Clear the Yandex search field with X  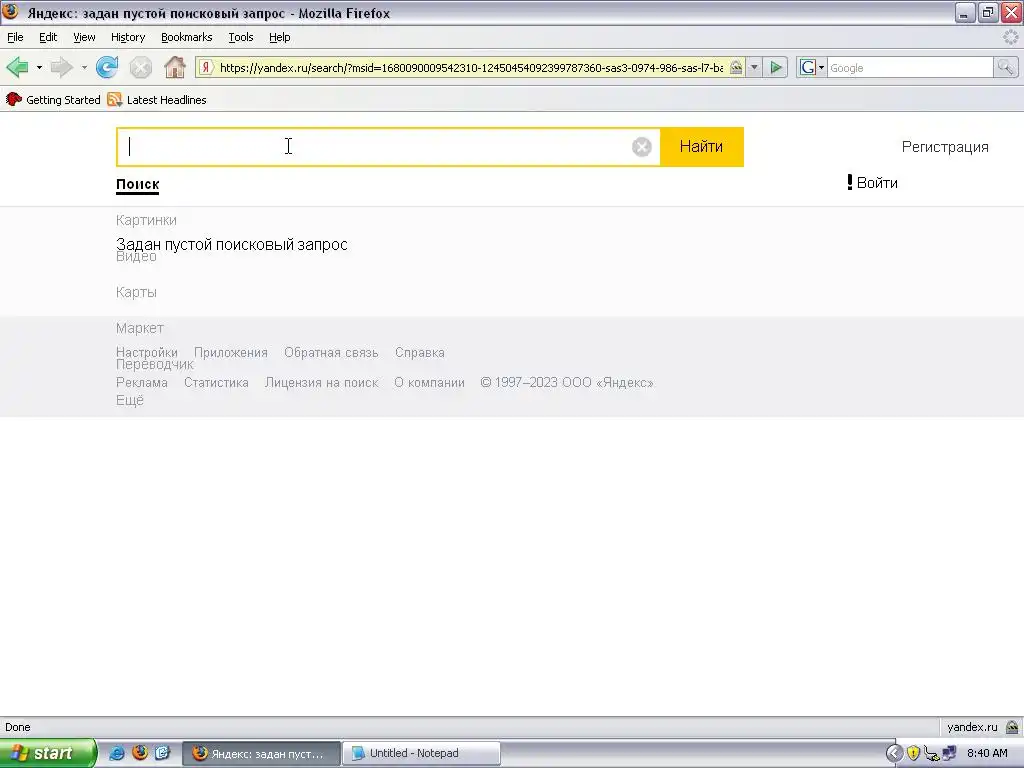tap(641, 147)
